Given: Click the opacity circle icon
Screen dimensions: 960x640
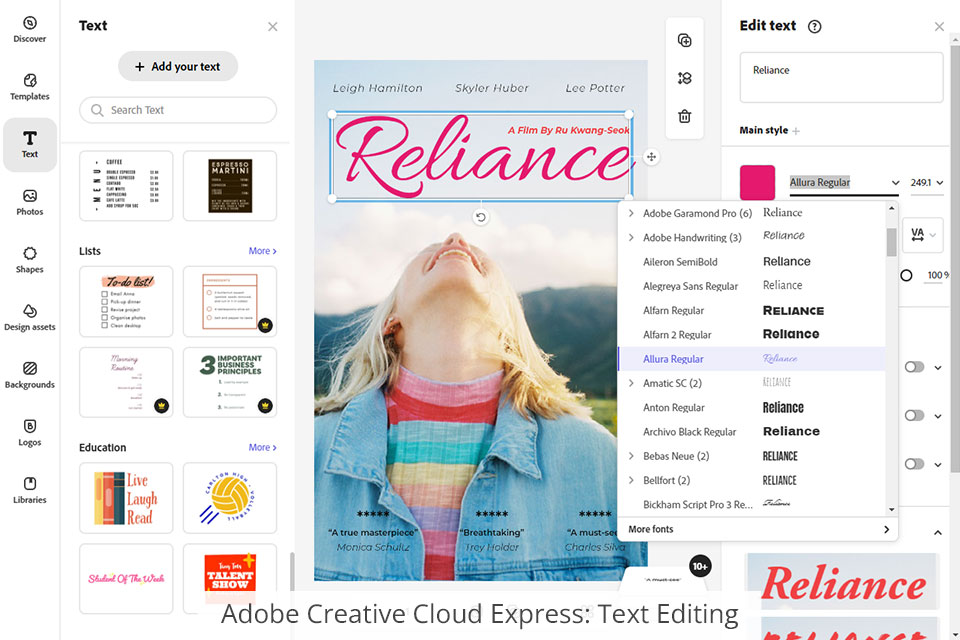Looking at the screenshot, I should (906, 276).
